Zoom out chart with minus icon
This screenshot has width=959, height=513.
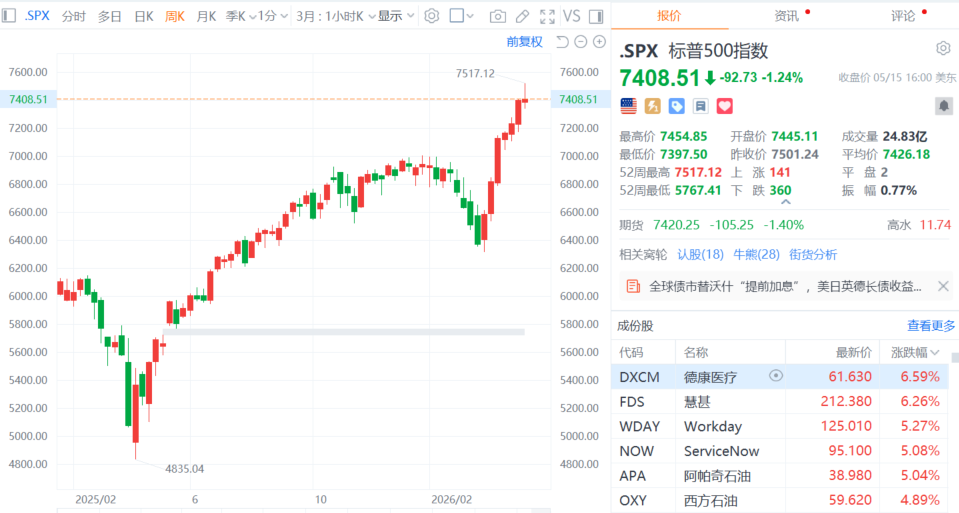[581, 42]
